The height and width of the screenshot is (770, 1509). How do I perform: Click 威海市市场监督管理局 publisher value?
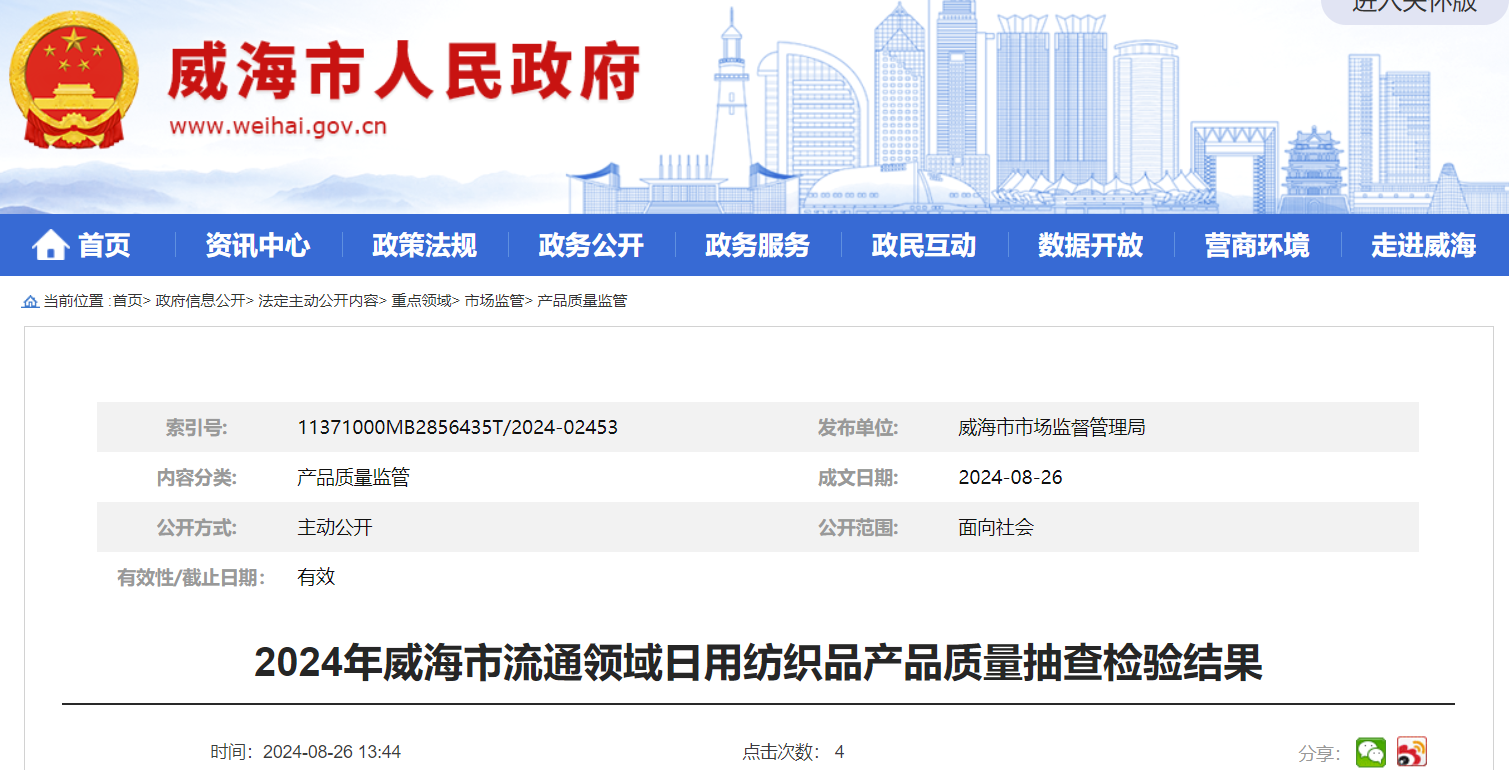1052,427
